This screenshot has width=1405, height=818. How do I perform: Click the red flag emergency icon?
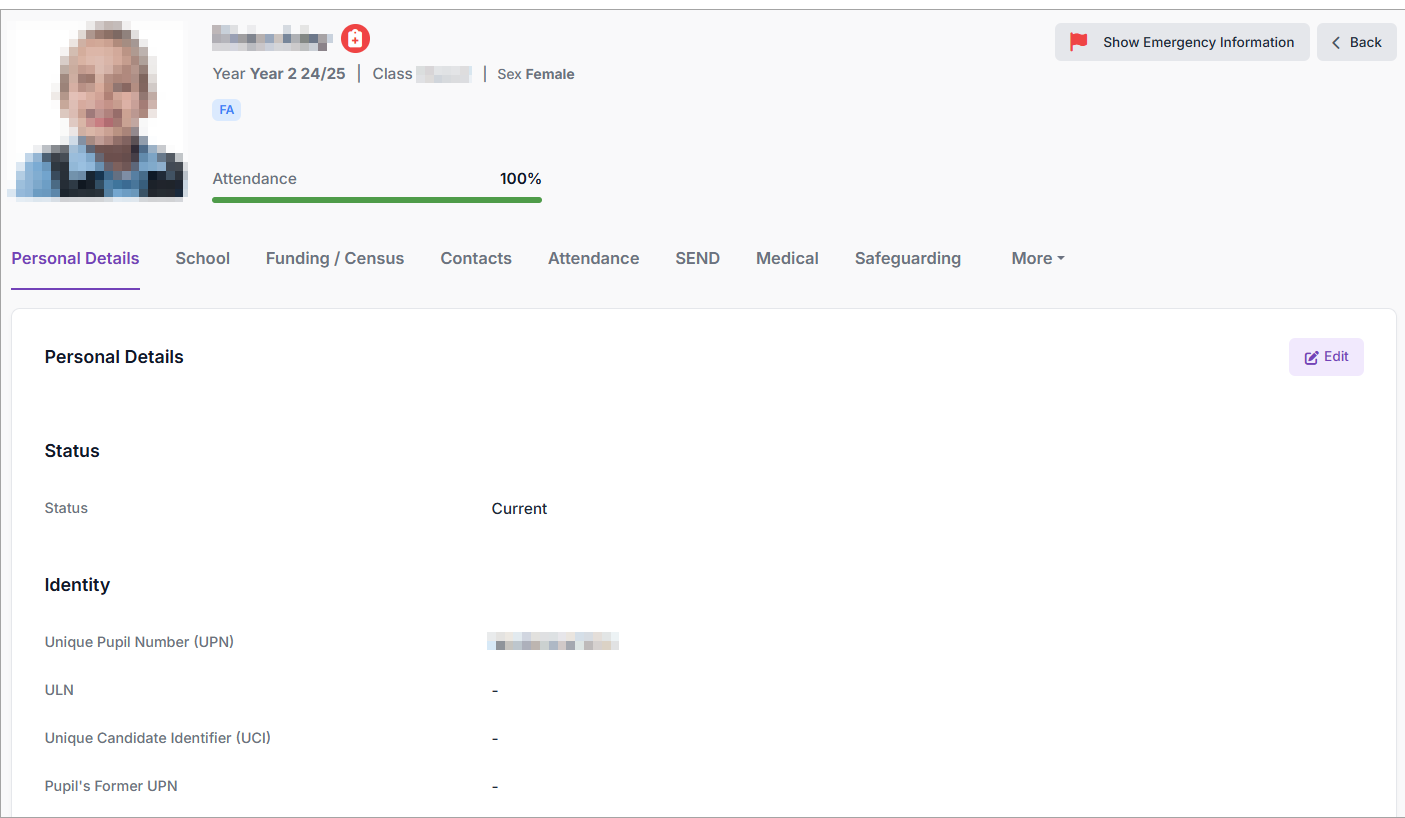(x=1078, y=42)
